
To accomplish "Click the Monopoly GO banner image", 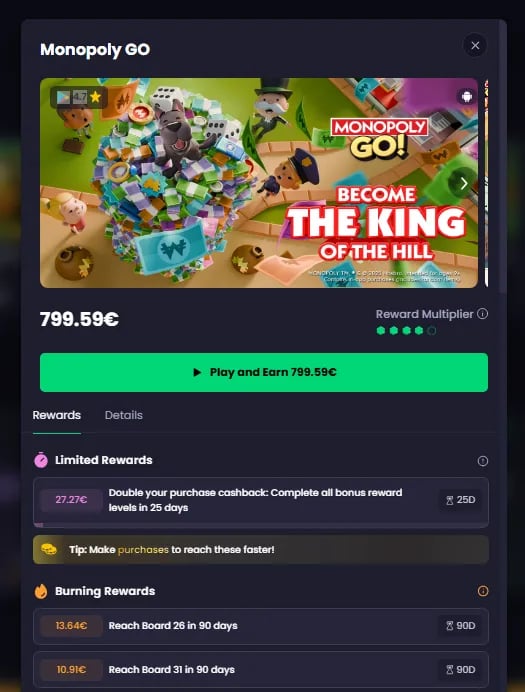I will pyautogui.click(x=259, y=183).
